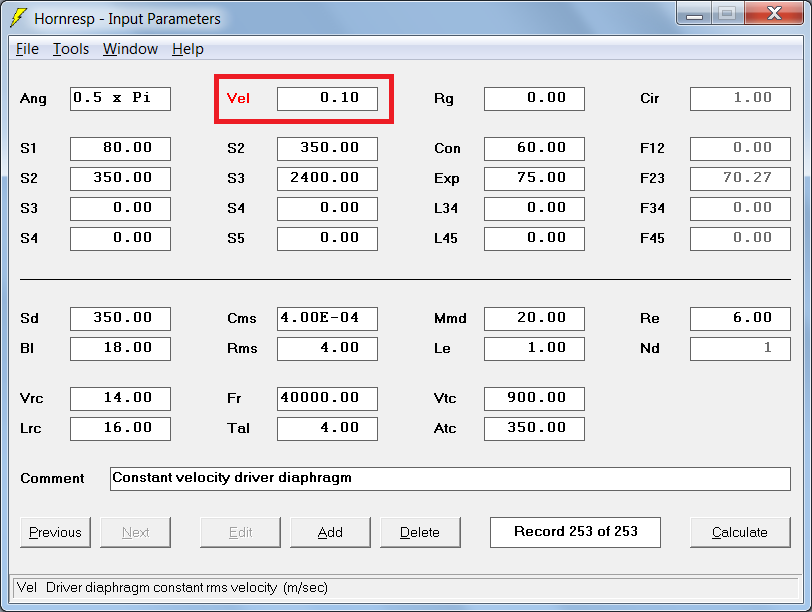Click the Rg value field

pyautogui.click(x=534, y=99)
